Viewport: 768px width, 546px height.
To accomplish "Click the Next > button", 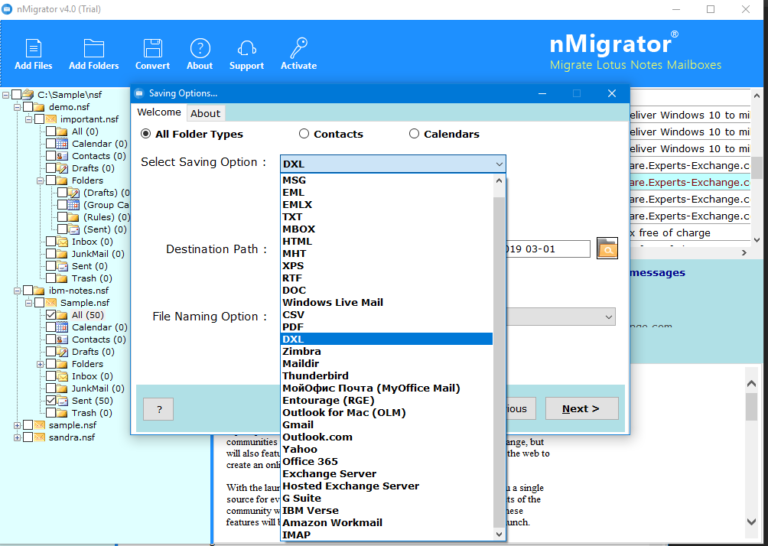I will 581,408.
